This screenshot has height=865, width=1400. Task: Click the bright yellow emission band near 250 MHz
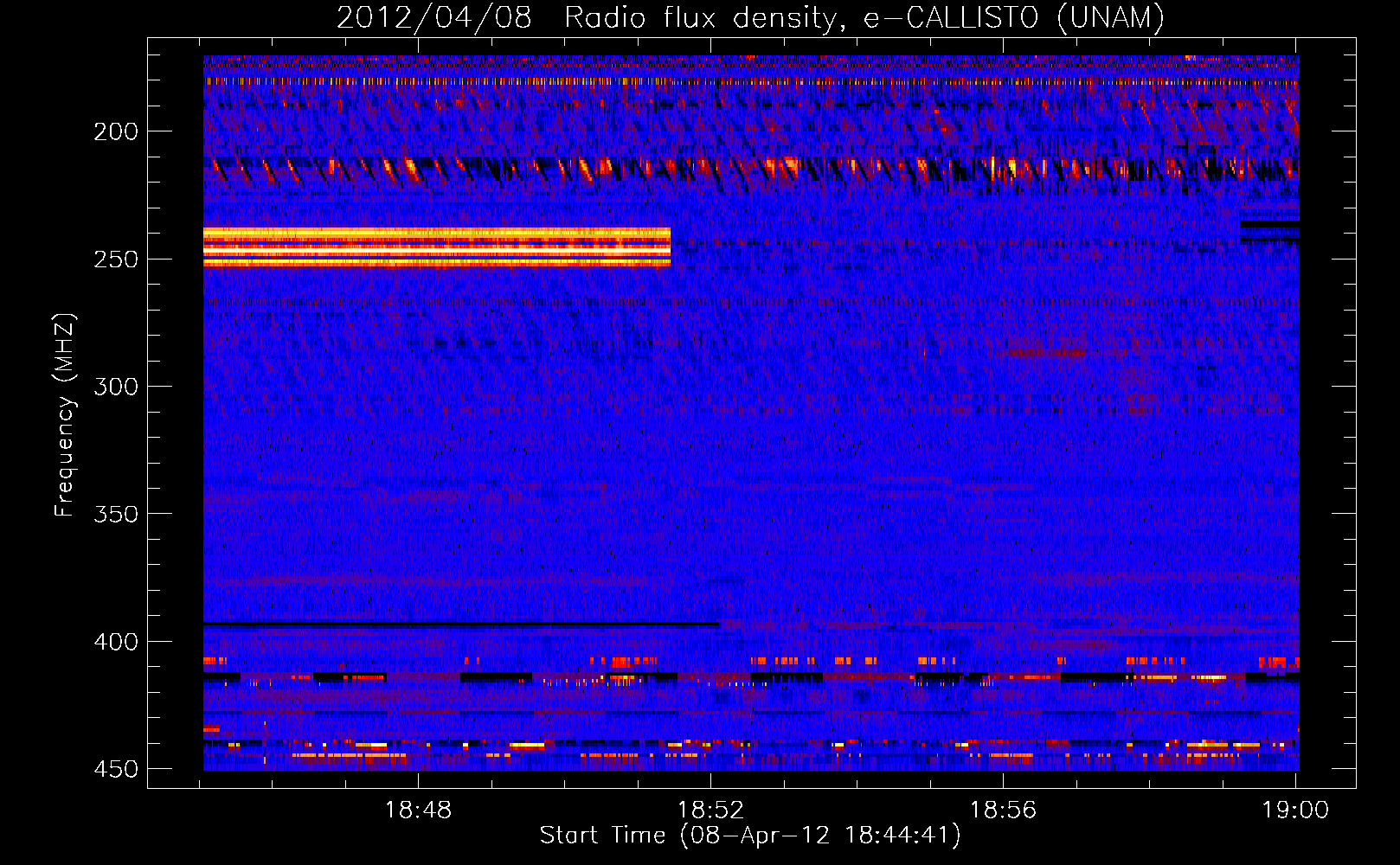[x=437, y=247]
